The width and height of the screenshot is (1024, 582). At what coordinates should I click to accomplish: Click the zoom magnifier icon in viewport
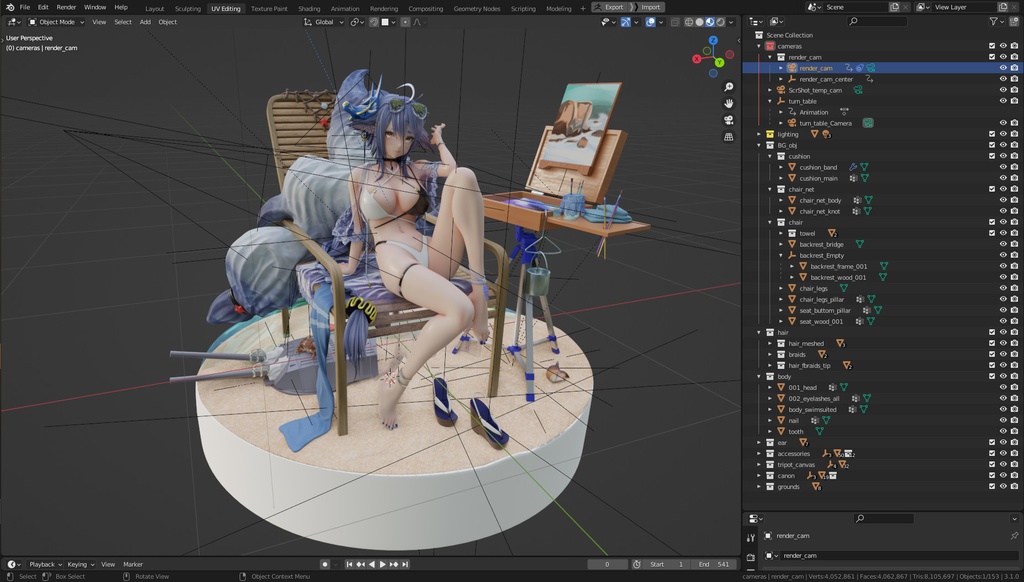tap(729, 87)
